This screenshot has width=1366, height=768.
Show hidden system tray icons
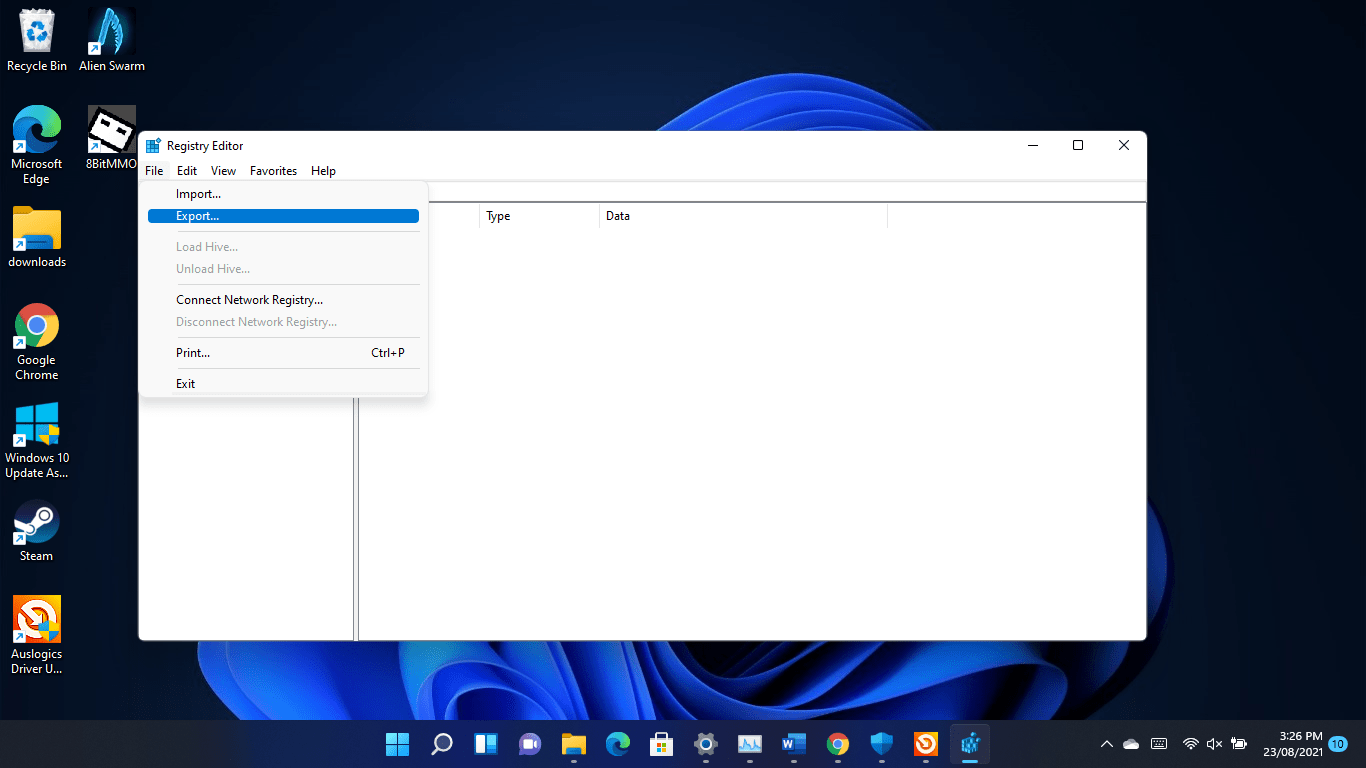1106,744
